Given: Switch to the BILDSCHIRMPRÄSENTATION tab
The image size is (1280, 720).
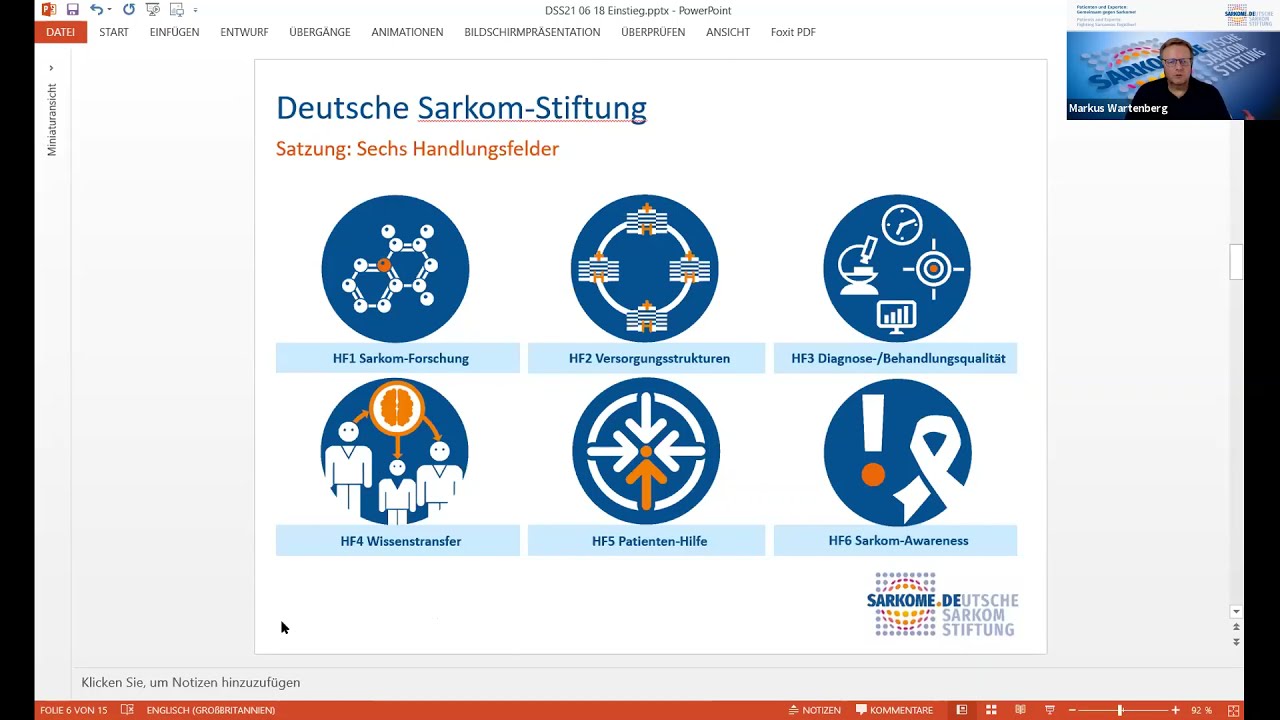Looking at the screenshot, I should coord(532,32).
